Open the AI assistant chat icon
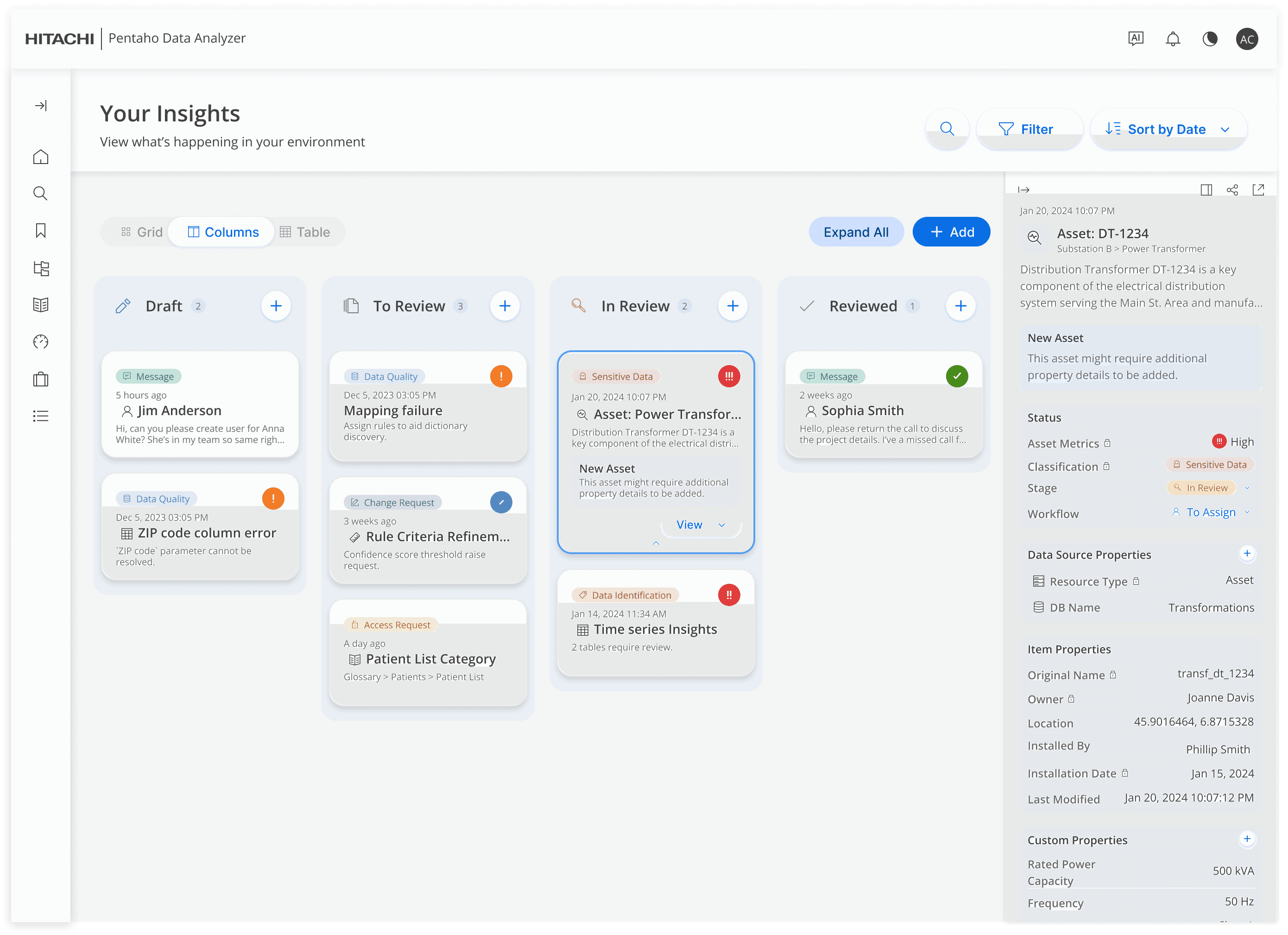The image size is (1288, 935). 1135,38
